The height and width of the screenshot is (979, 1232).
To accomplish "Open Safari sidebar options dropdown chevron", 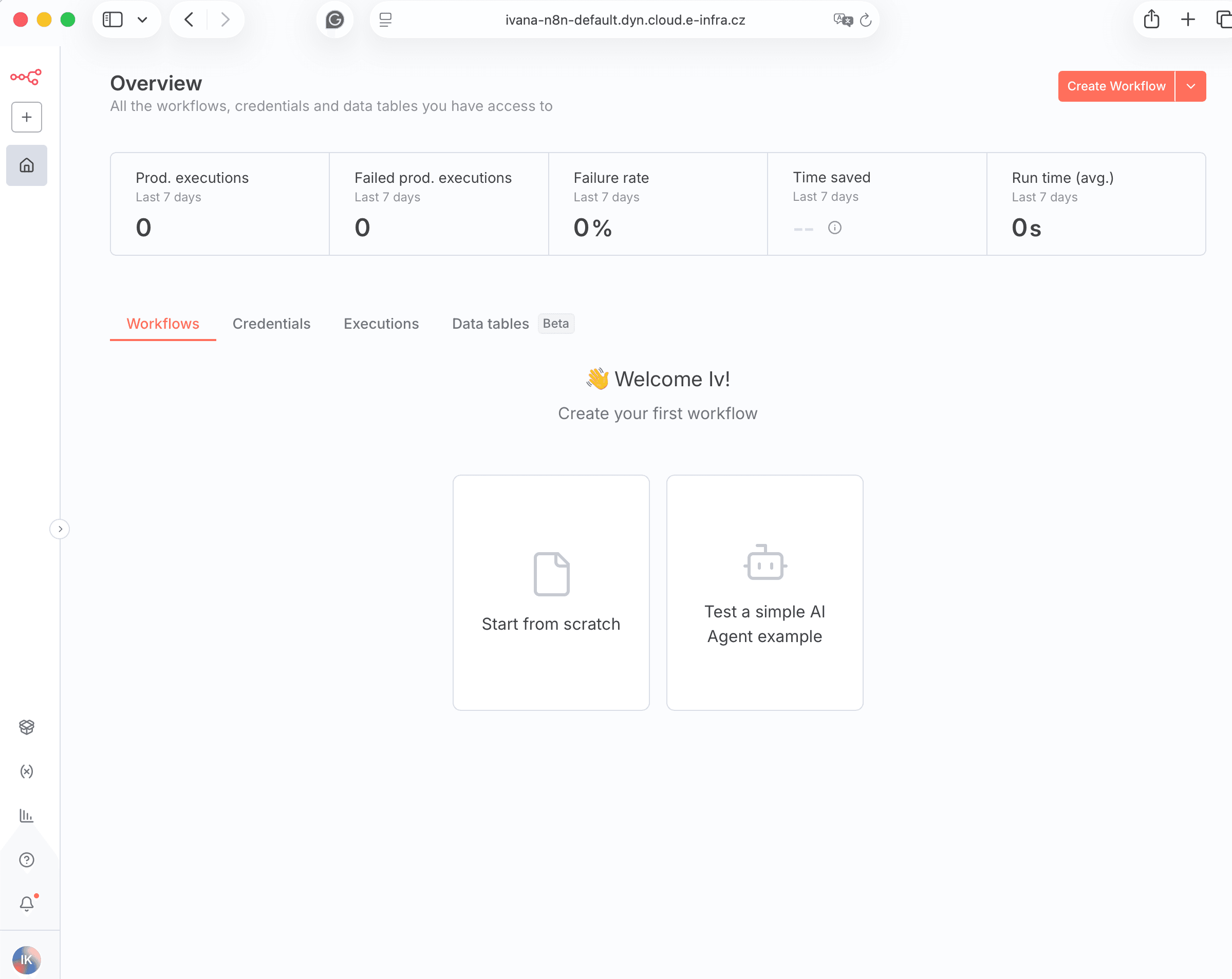I will point(142,20).
